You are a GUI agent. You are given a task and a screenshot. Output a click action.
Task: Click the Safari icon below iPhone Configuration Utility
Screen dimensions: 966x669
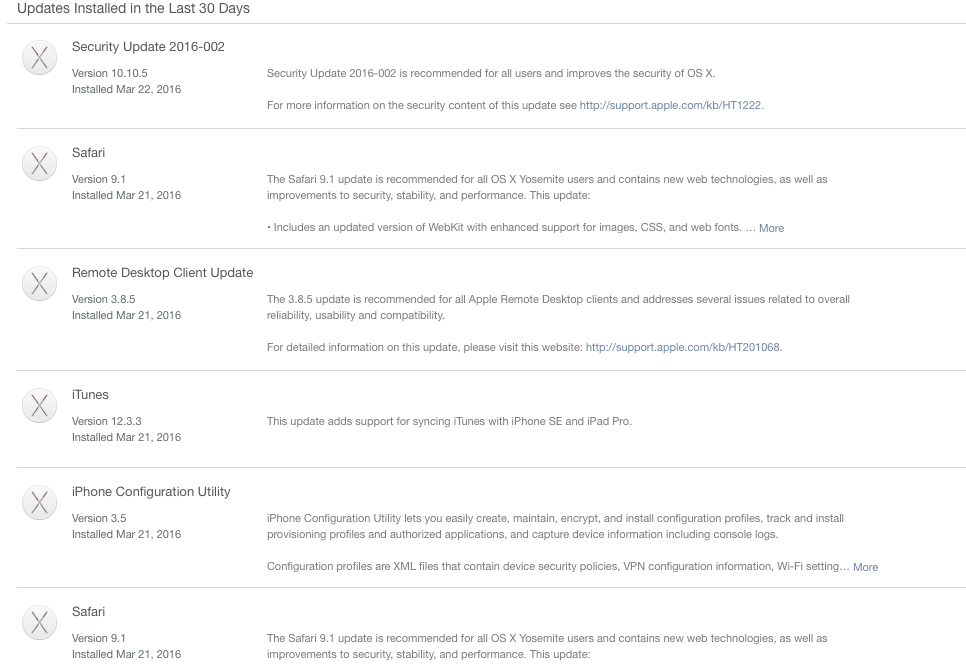39,623
